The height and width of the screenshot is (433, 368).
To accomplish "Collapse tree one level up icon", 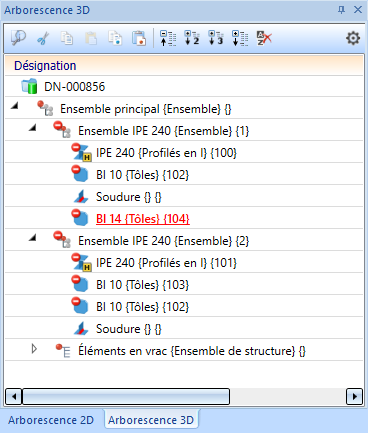I will coord(168,38).
